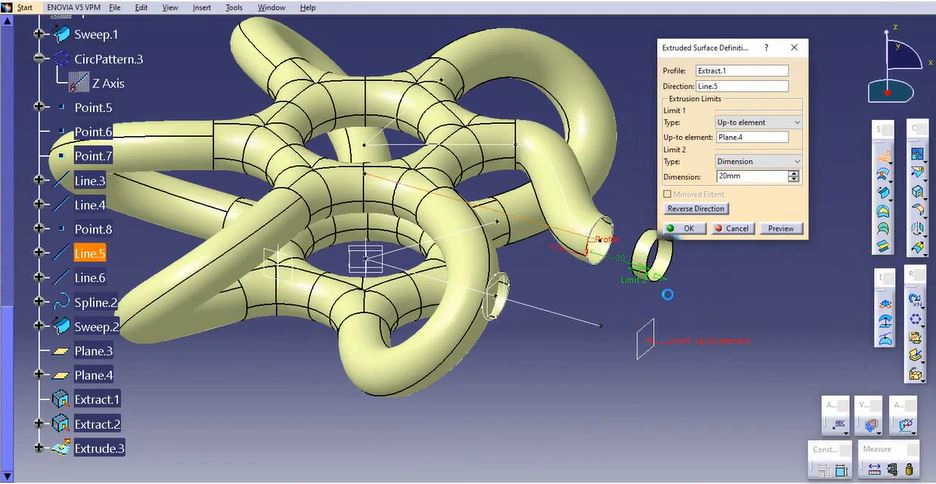This screenshot has width=936, height=484.
Task: Select the Constraint tool in Const toolbar
Action: pyautogui.click(x=840, y=469)
